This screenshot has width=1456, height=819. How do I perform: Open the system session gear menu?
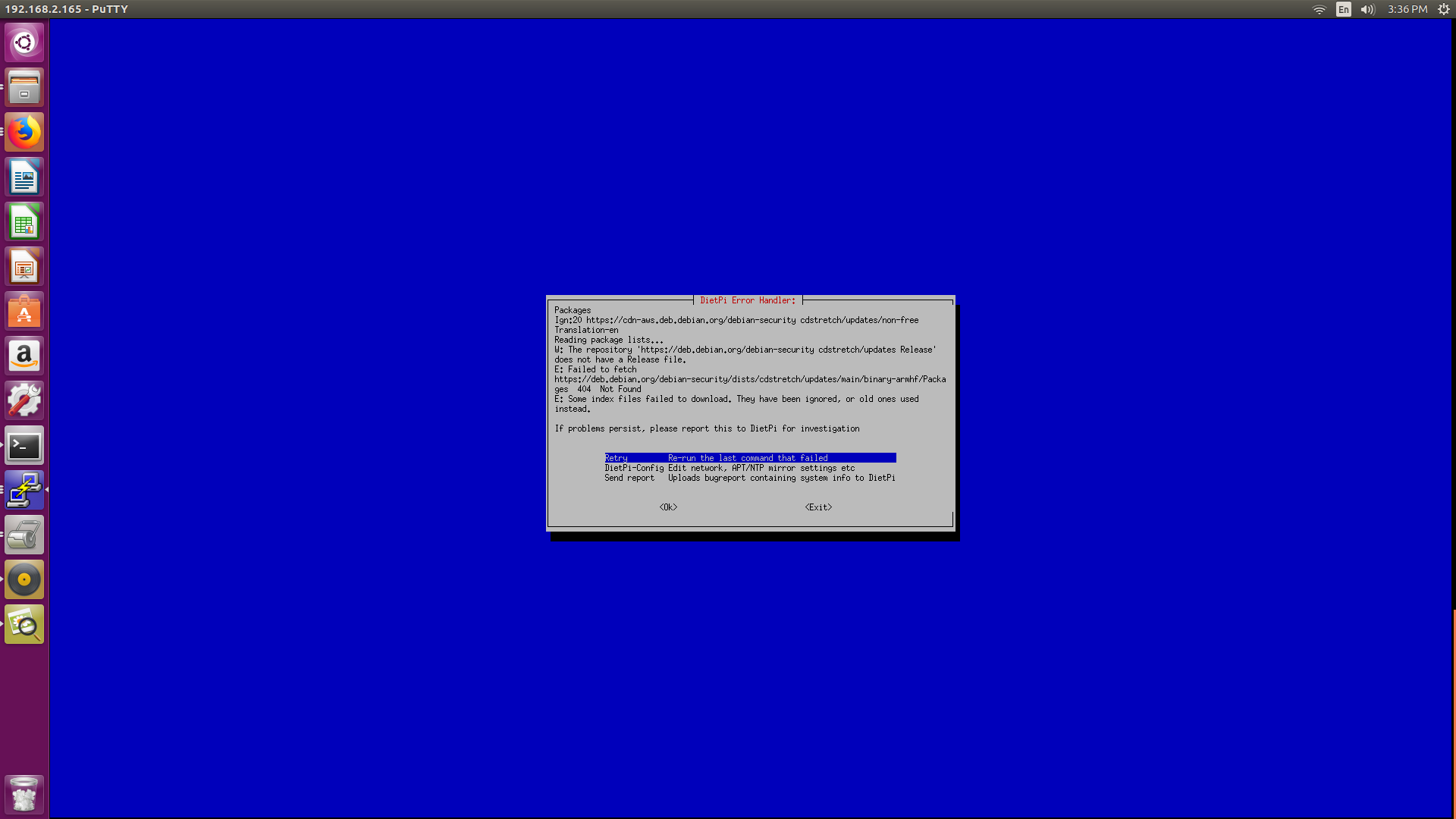pos(1444,9)
